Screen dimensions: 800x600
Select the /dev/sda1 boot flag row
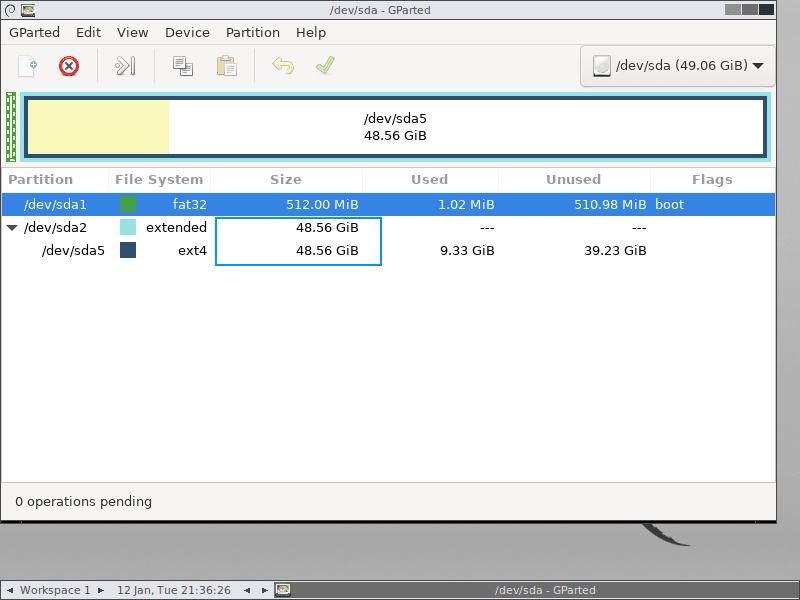point(669,204)
